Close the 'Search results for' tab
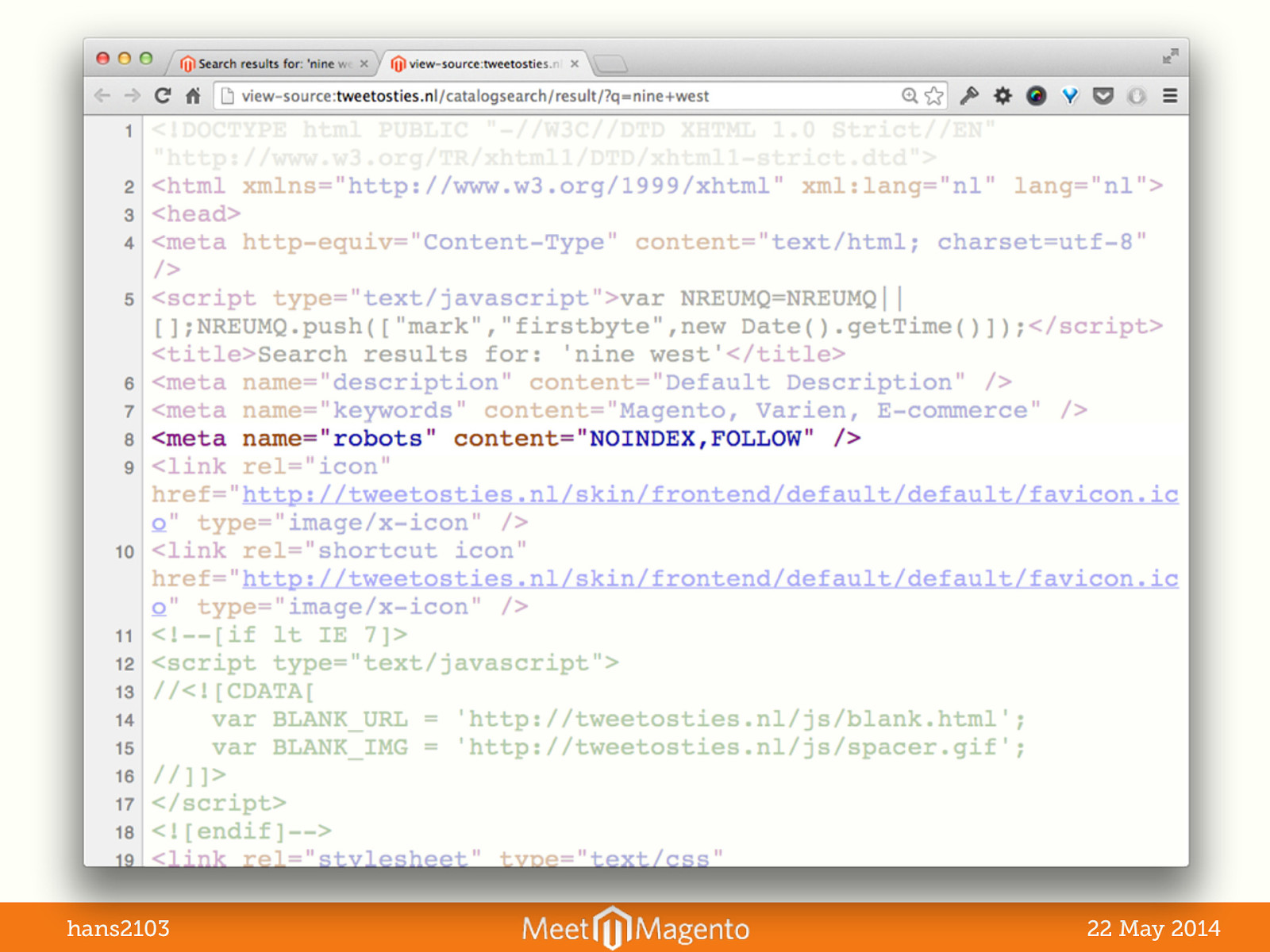This screenshot has width=1270, height=952. point(364,63)
